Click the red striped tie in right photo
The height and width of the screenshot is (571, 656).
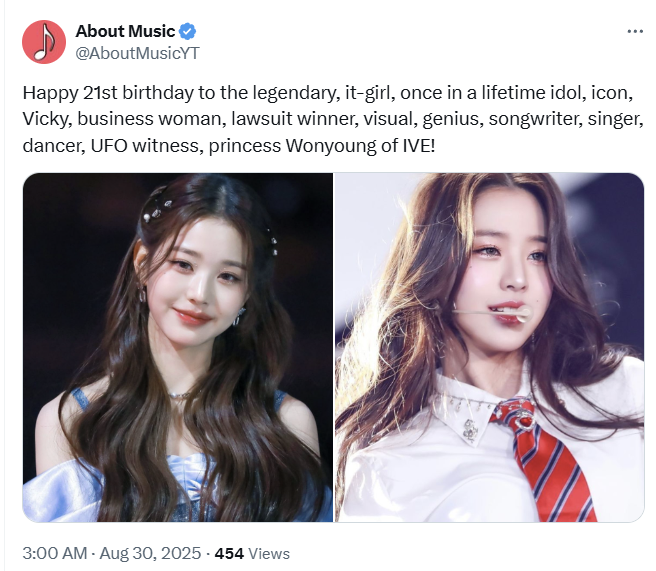(546, 460)
